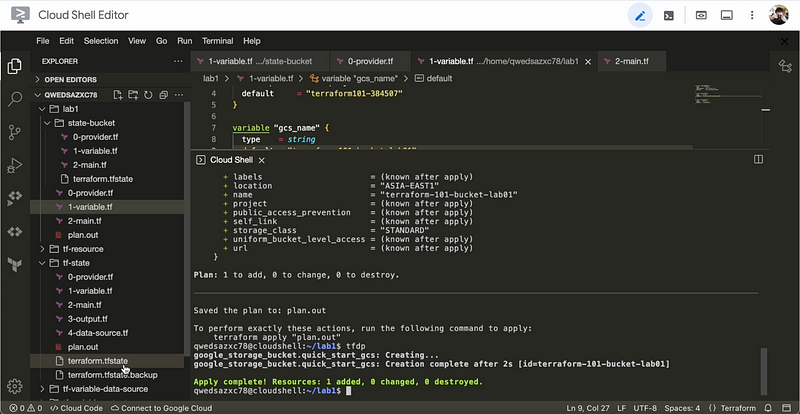Click the errors and warnings indicator
The image size is (800, 414).
pyautogui.click(x=24, y=408)
